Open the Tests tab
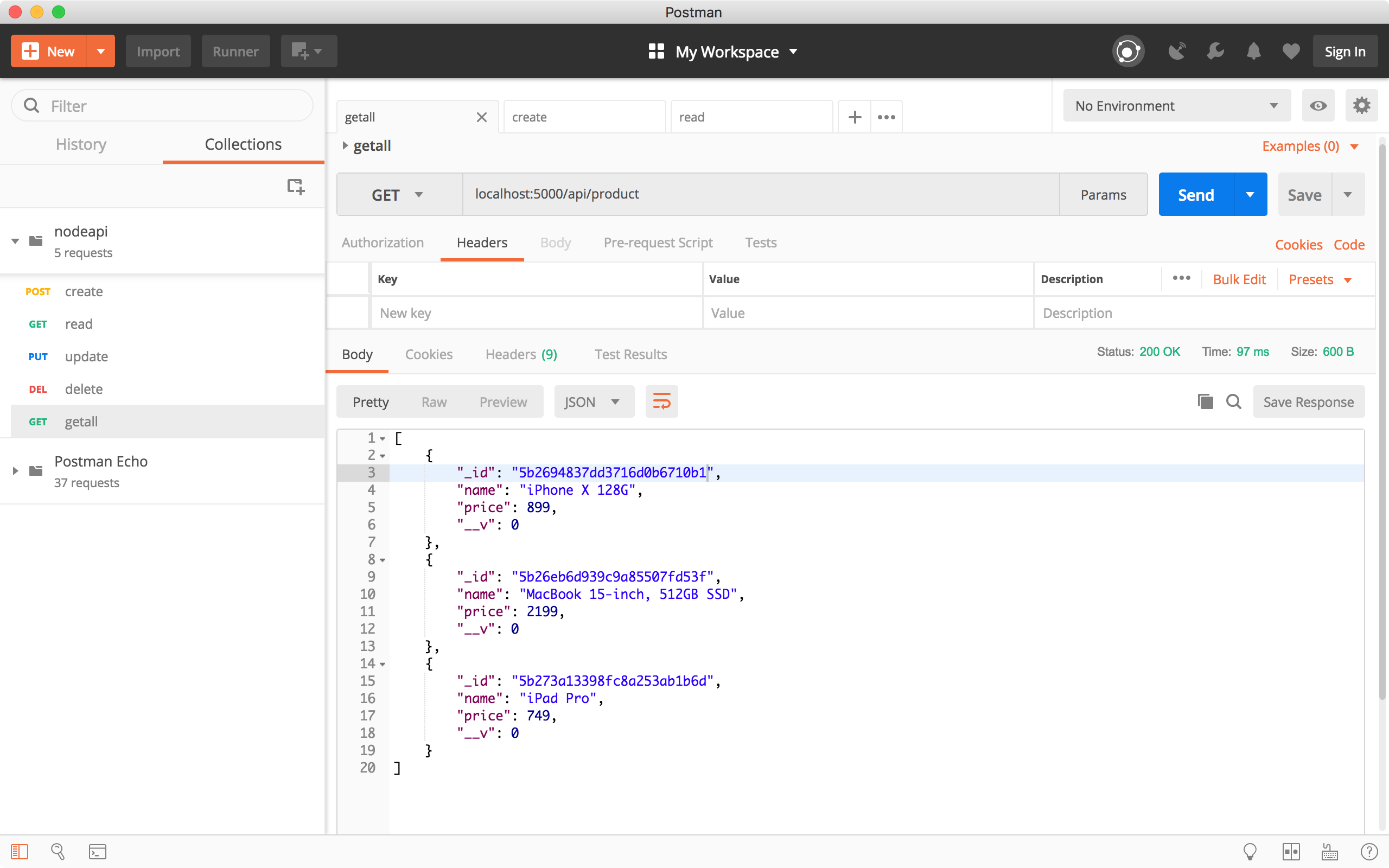1389x868 pixels. (x=761, y=243)
